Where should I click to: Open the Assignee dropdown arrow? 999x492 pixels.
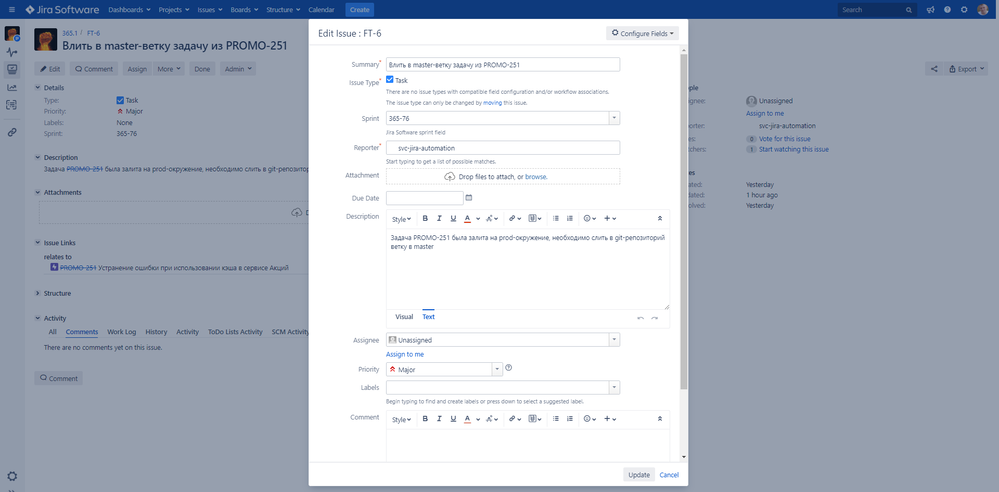(614, 340)
